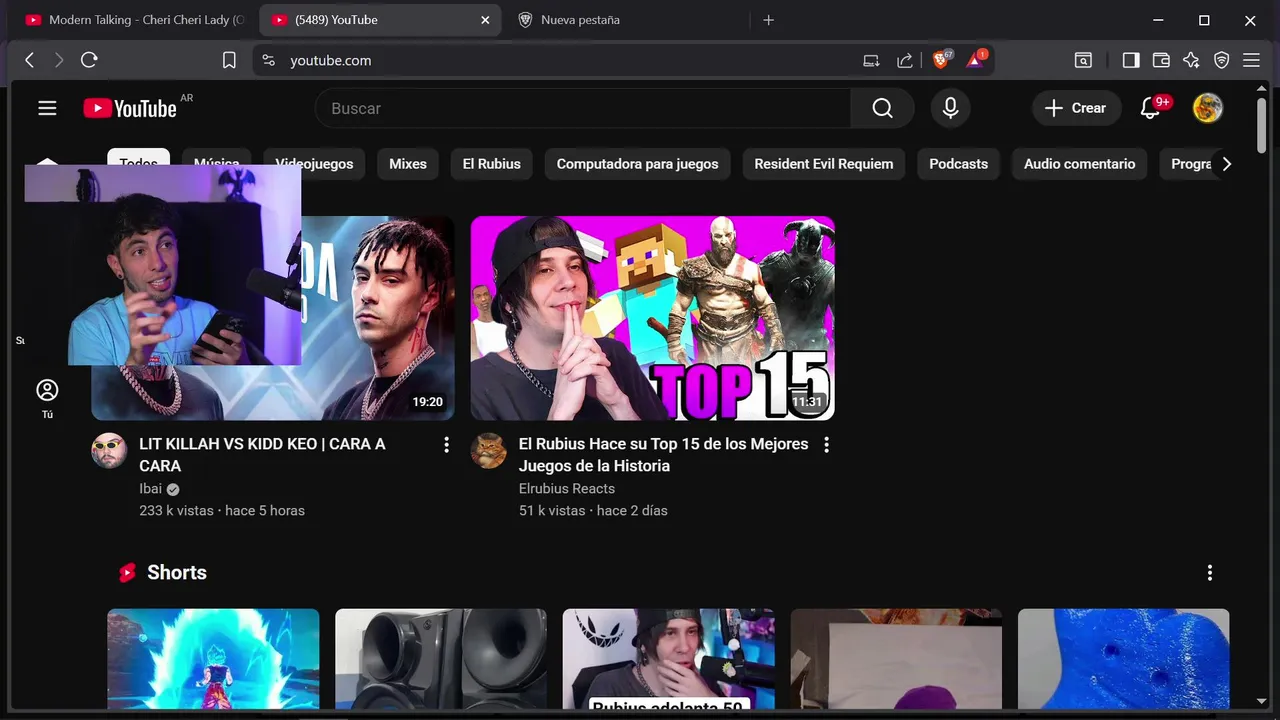The image size is (1280, 720).
Task: Reload the current page
Action: [89, 60]
